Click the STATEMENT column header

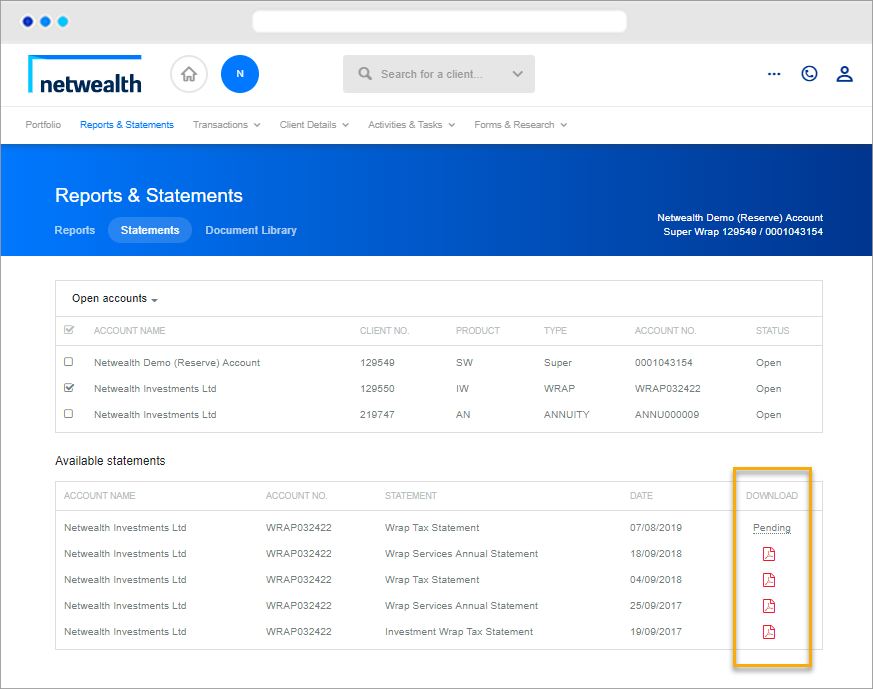[x=411, y=495]
